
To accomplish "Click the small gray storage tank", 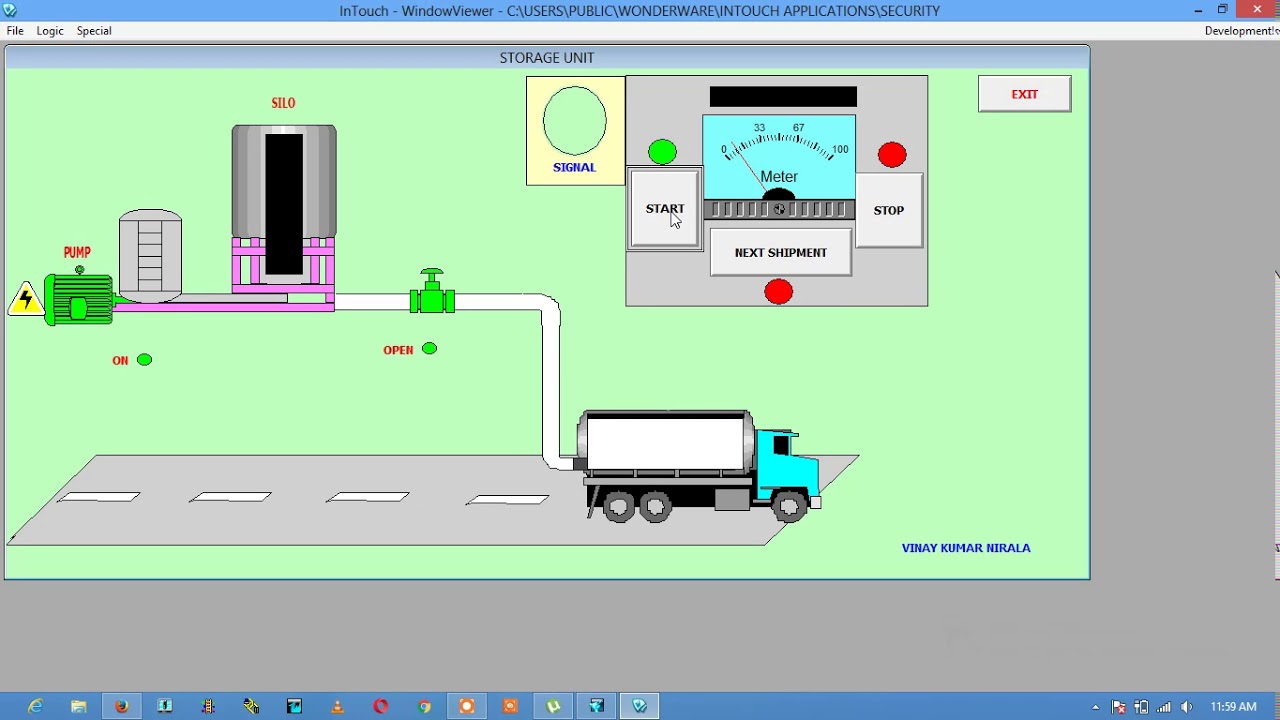I will pos(151,254).
